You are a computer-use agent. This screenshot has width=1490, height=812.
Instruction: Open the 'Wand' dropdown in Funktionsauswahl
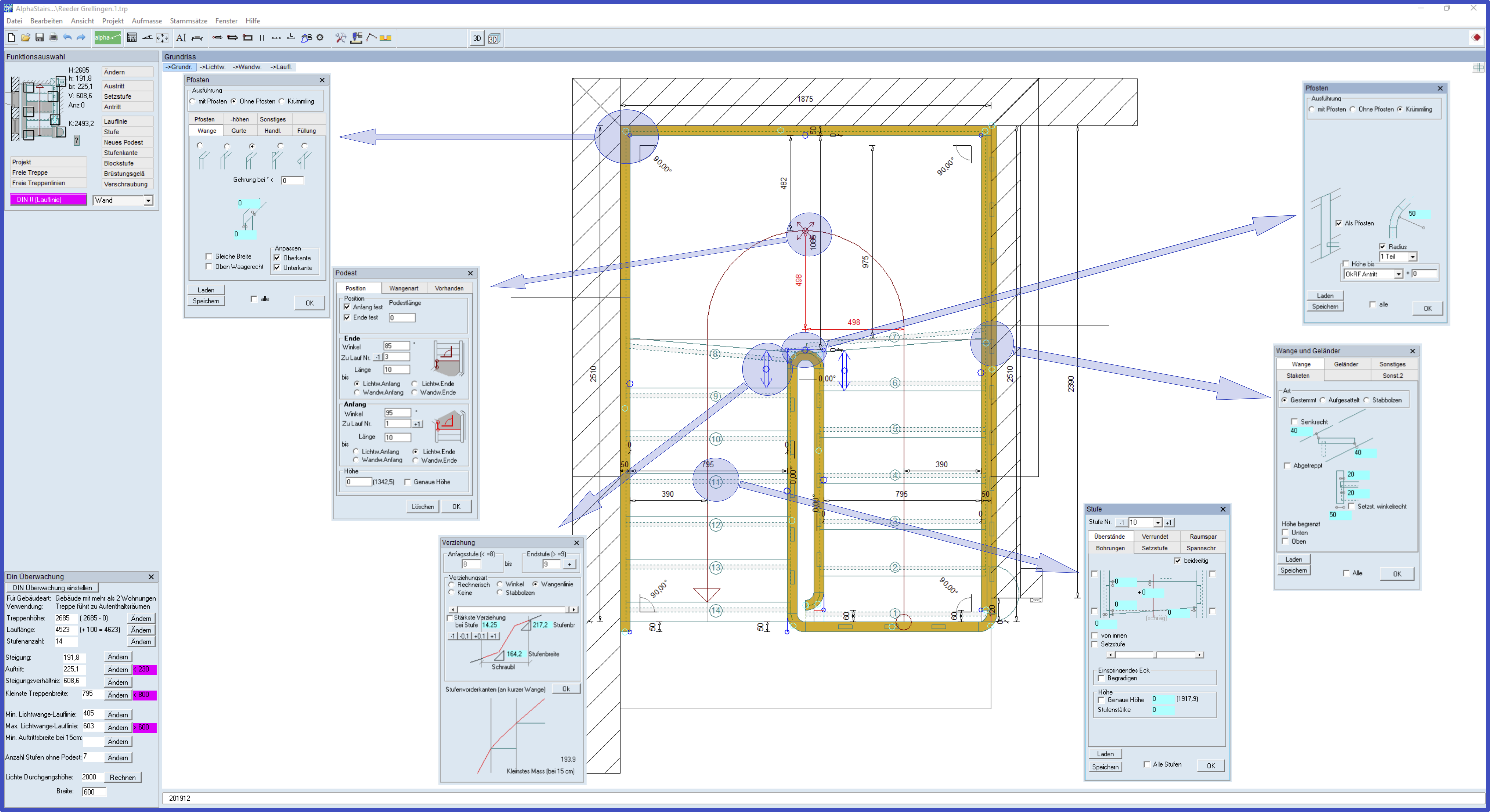149,200
